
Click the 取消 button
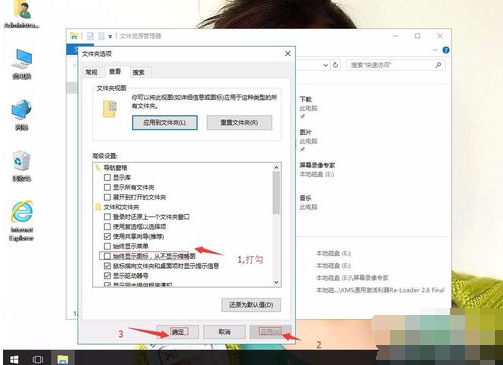point(224,332)
